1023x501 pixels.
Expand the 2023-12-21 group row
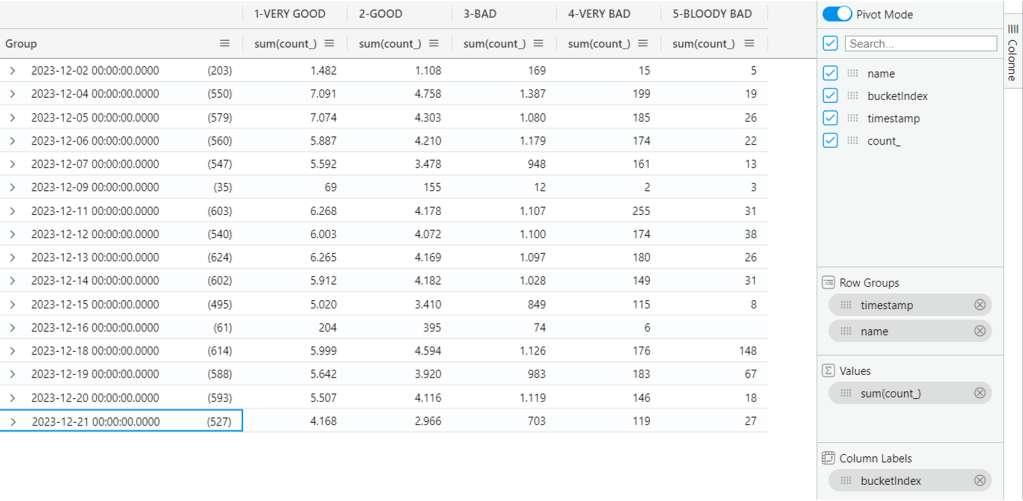point(12,422)
